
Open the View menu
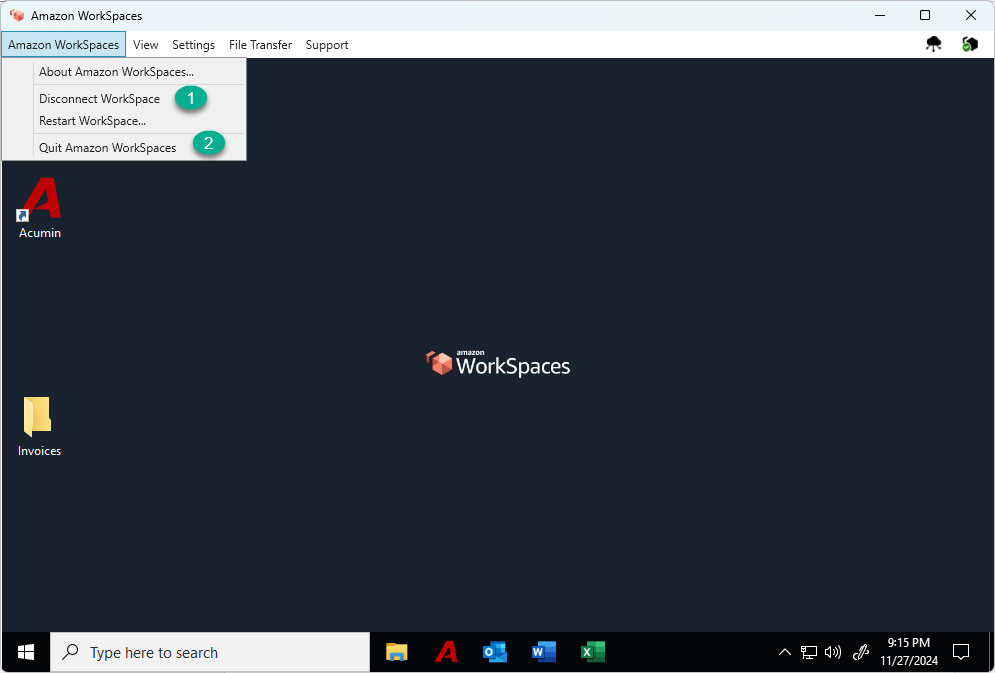[x=145, y=44]
